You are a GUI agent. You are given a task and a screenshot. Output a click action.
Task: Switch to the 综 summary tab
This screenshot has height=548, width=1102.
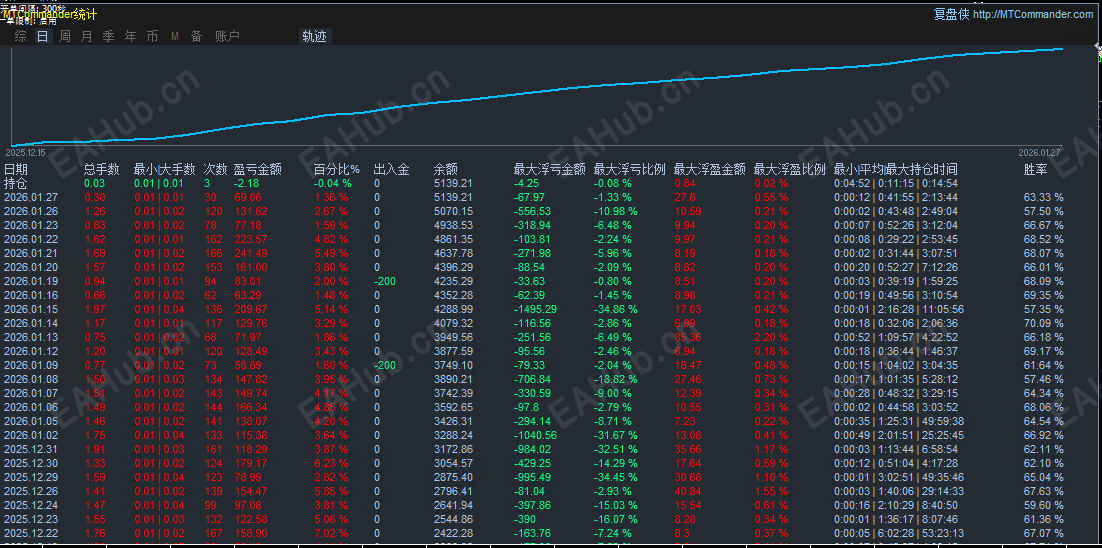(21, 37)
